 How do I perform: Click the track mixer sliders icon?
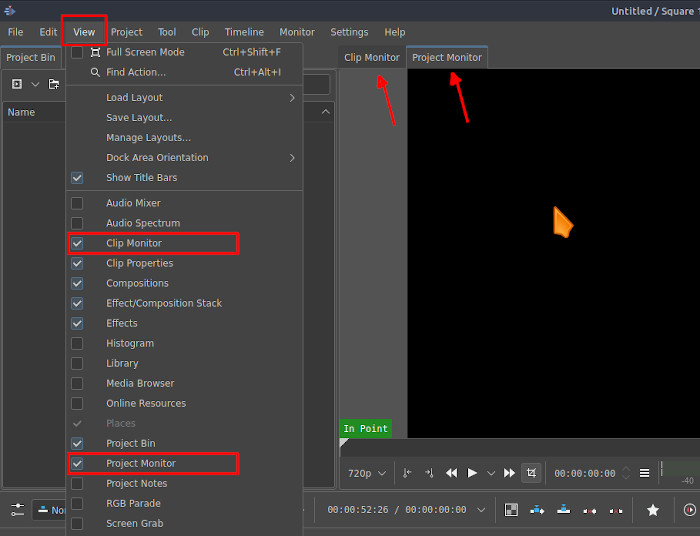click(x=17, y=510)
